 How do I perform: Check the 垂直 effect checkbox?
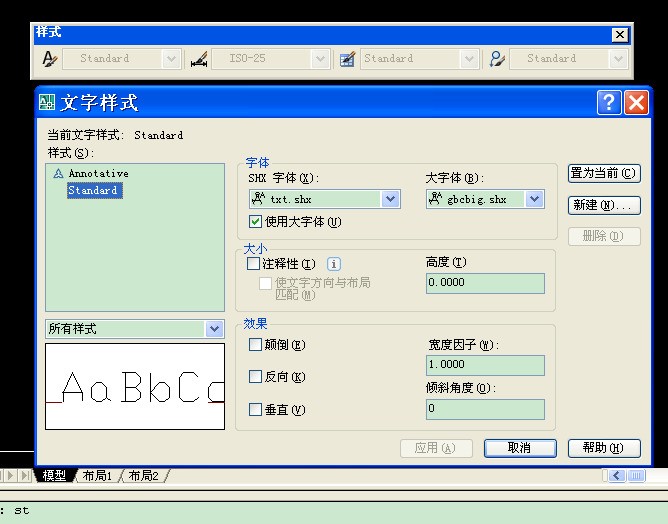coord(255,409)
